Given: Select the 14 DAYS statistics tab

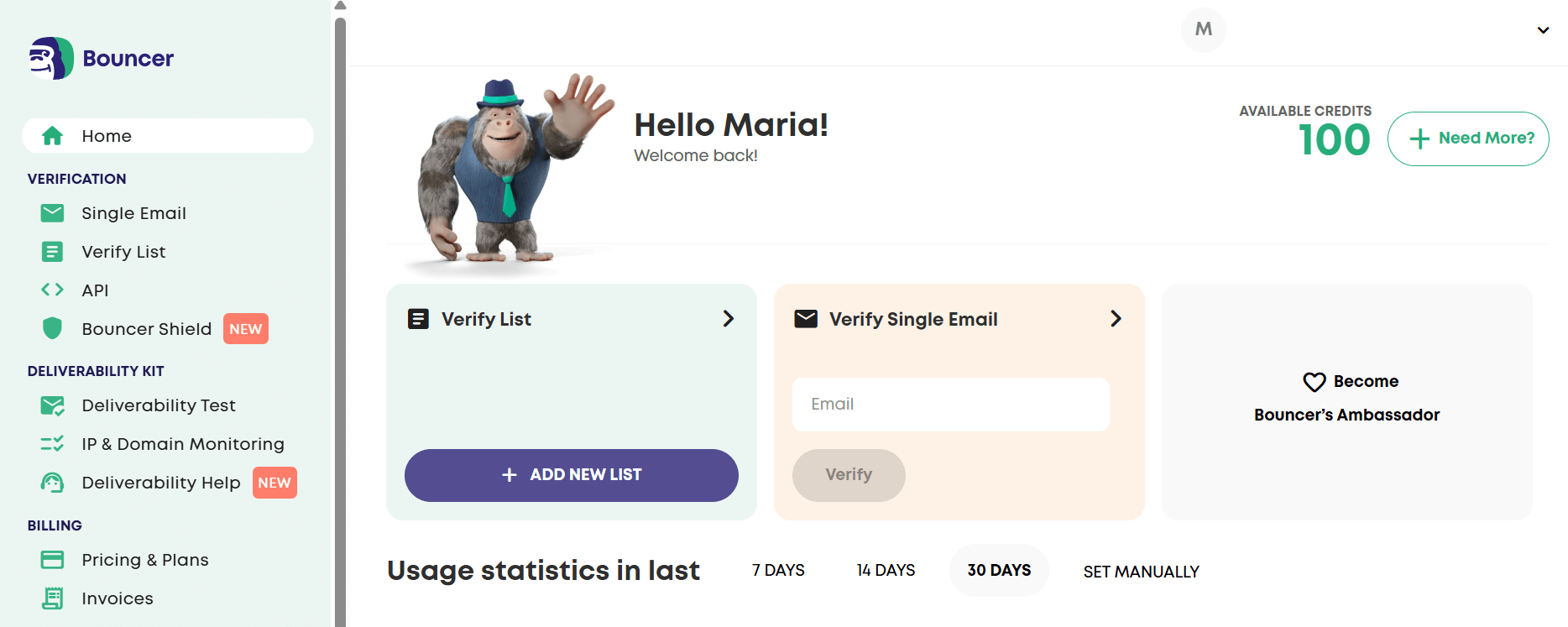Looking at the screenshot, I should [886, 571].
